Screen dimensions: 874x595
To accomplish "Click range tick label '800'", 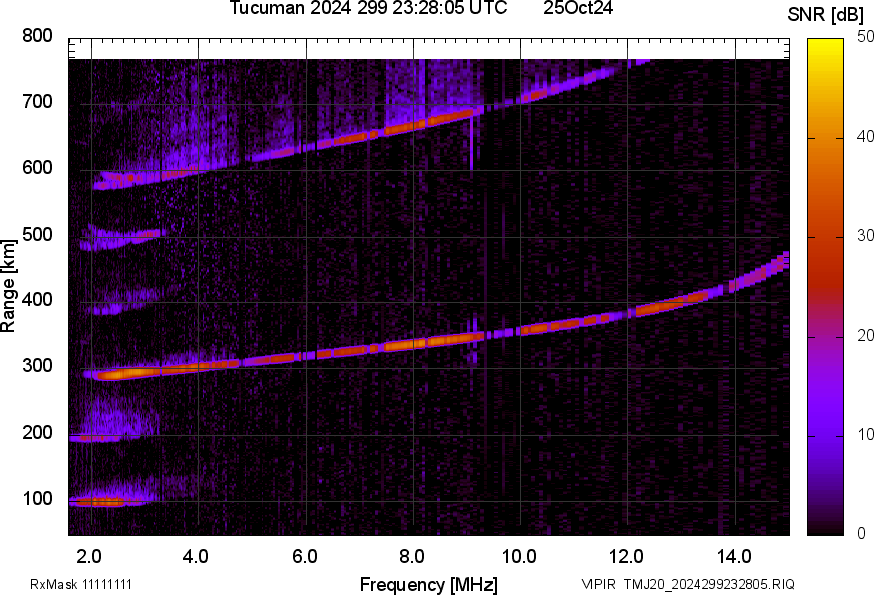I will (37, 36).
